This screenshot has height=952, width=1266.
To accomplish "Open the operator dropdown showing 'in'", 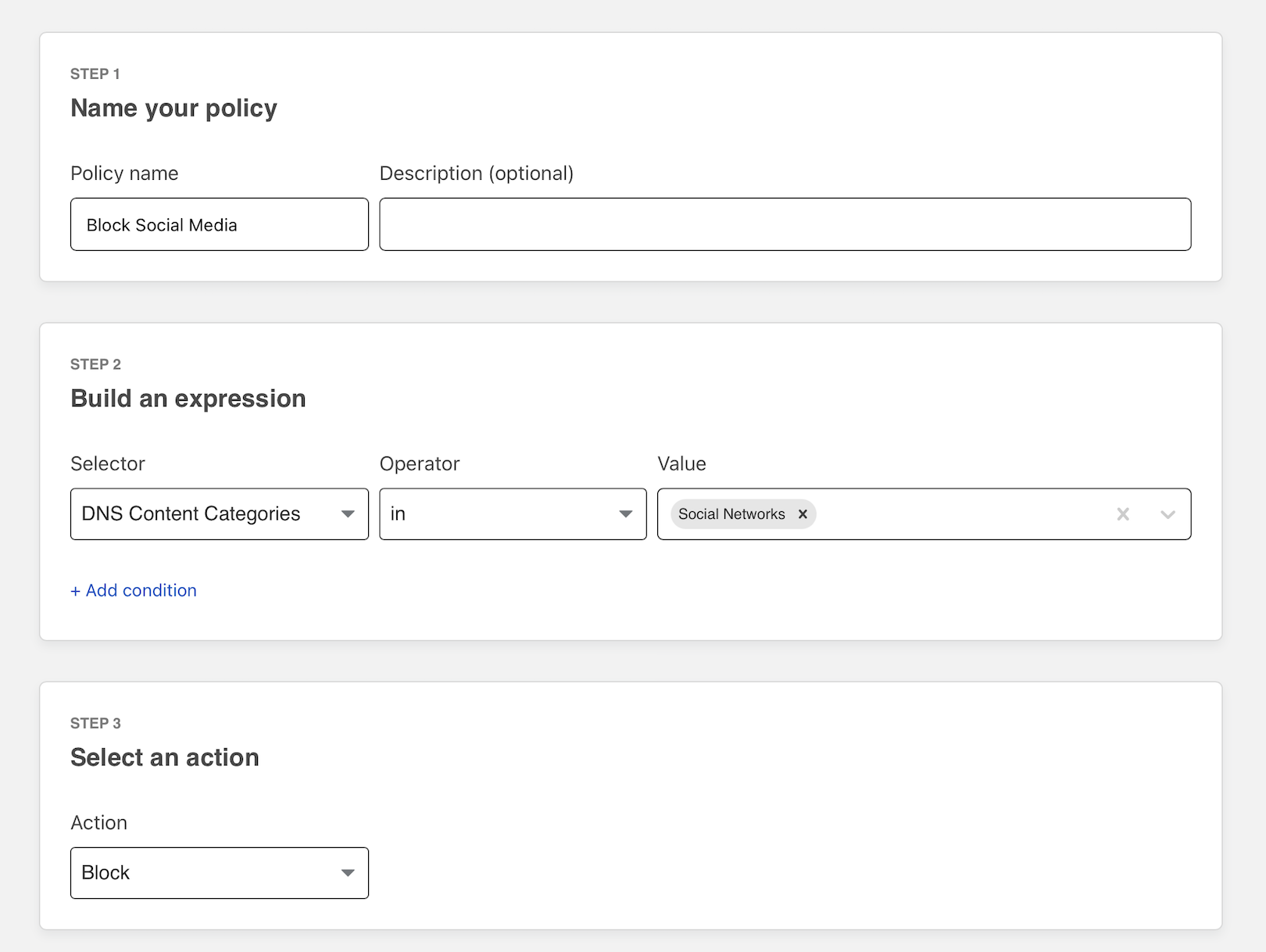I will (x=512, y=514).
